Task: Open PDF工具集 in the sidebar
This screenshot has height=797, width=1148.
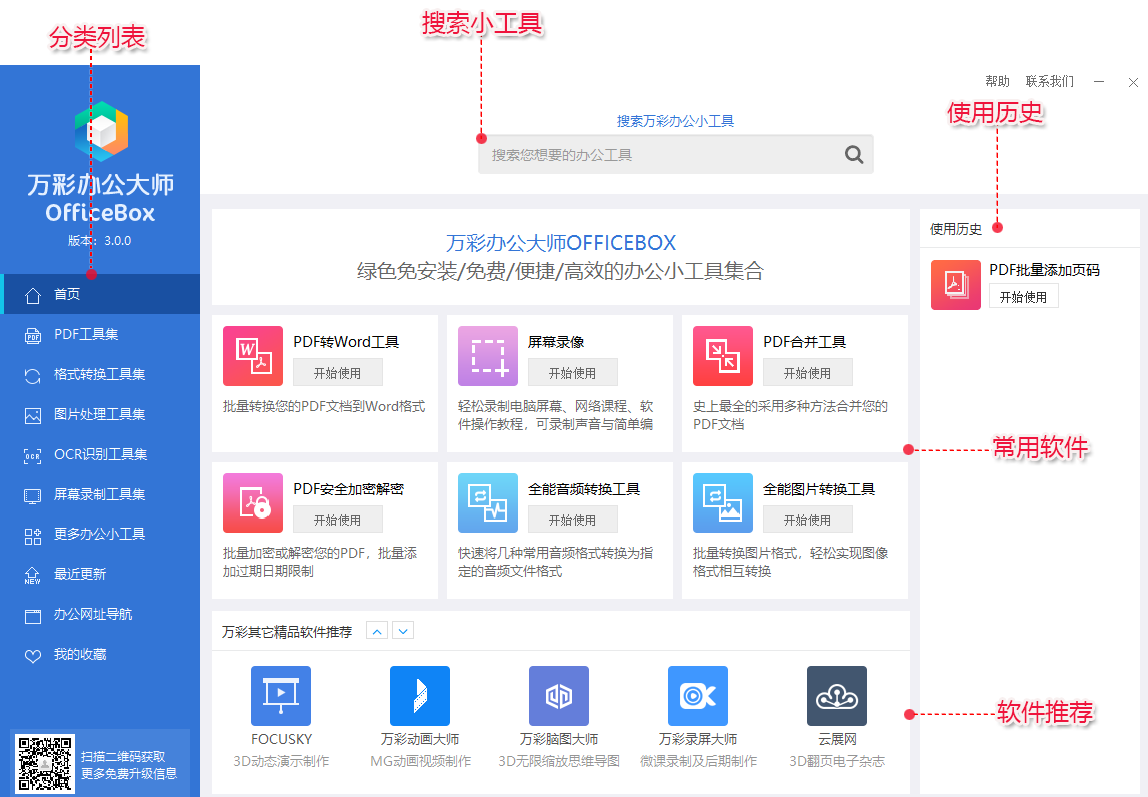Action: pyautogui.click(x=86, y=334)
